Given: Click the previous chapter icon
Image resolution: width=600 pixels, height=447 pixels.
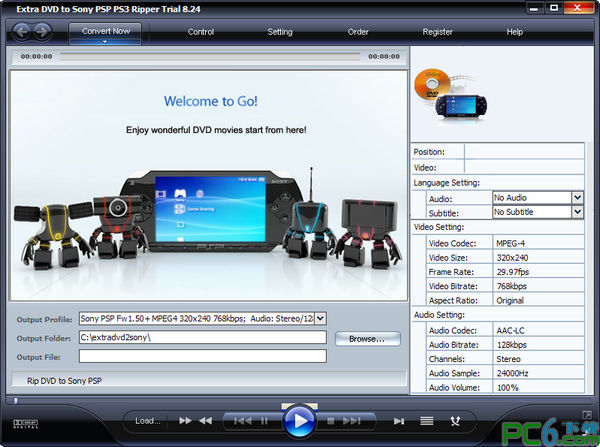Looking at the screenshot, I should coord(242,421).
